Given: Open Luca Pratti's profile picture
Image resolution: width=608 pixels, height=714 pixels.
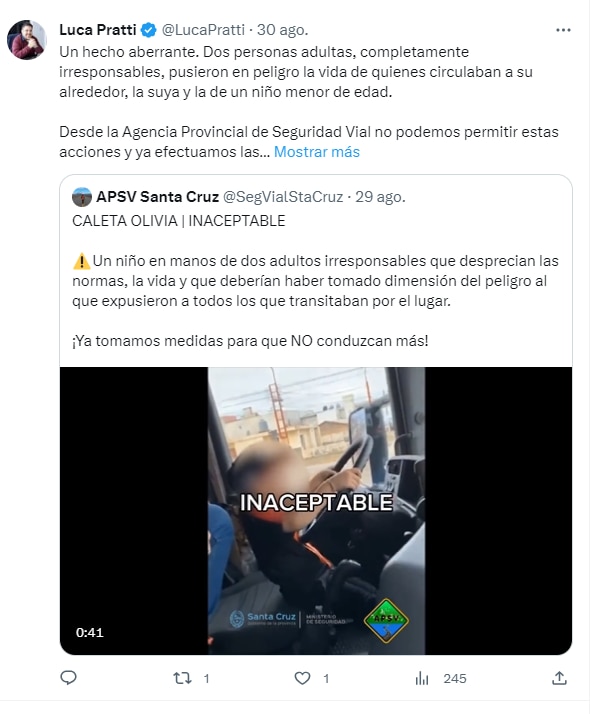Looking at the screenshot, I should click(x=26, y=40).
